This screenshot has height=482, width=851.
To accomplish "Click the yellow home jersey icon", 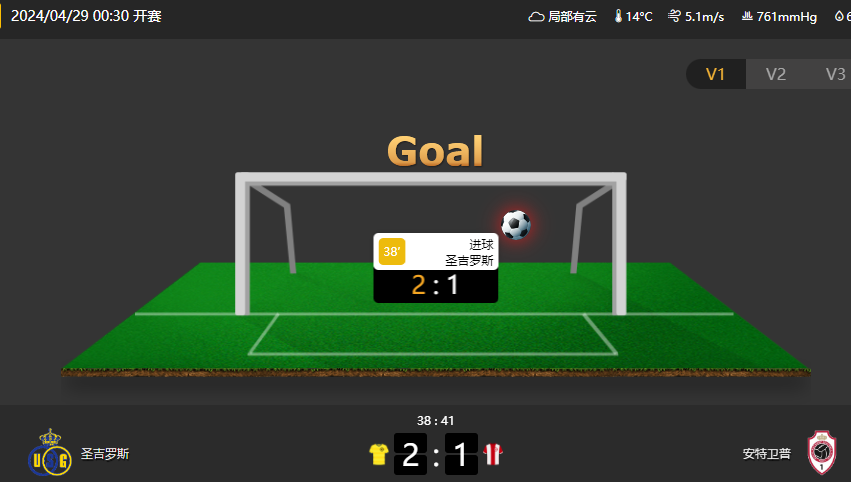I will [x=379, y=454].
